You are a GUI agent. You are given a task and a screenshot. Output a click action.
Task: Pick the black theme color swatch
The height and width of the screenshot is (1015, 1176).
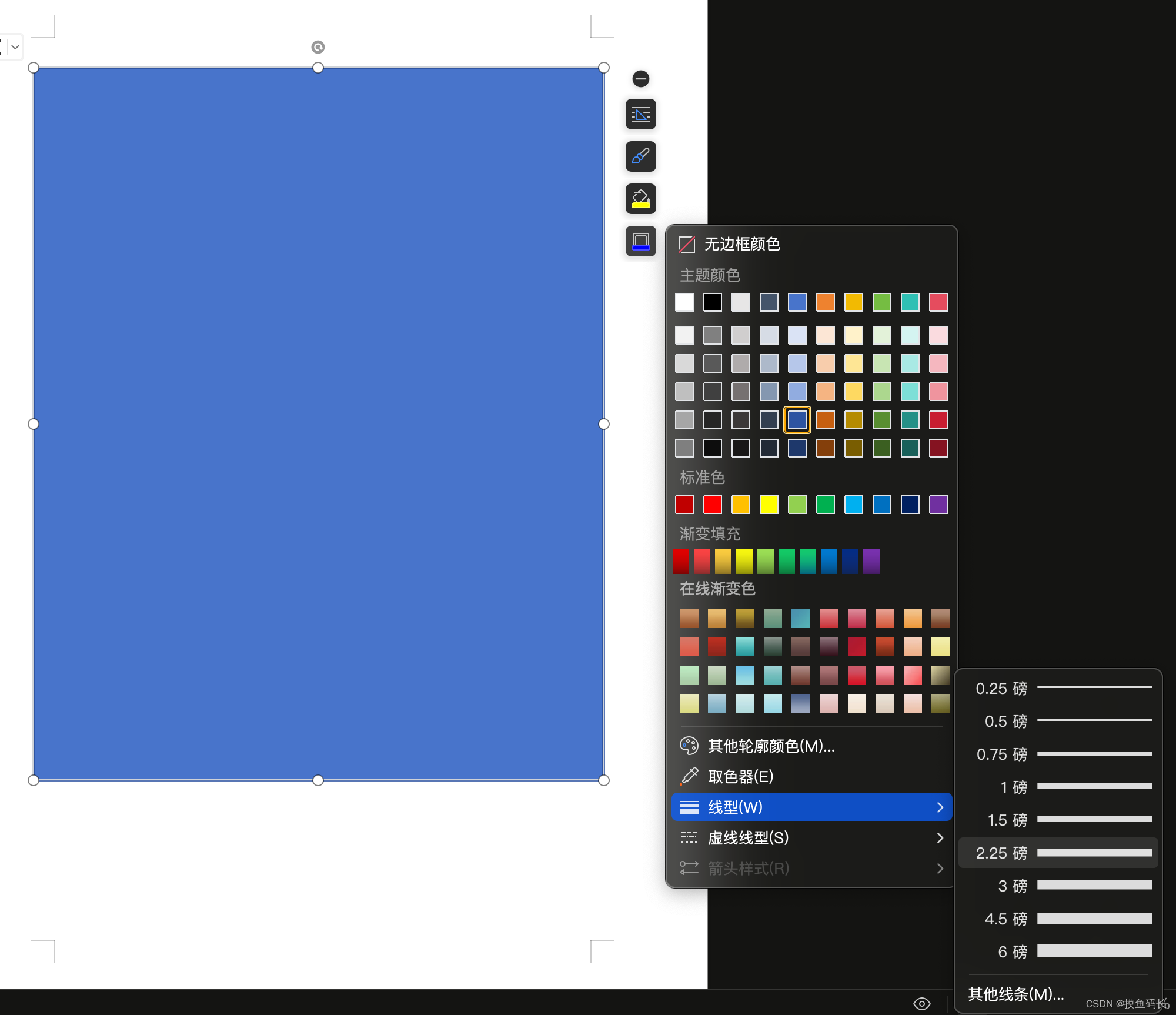coord(712,302)
